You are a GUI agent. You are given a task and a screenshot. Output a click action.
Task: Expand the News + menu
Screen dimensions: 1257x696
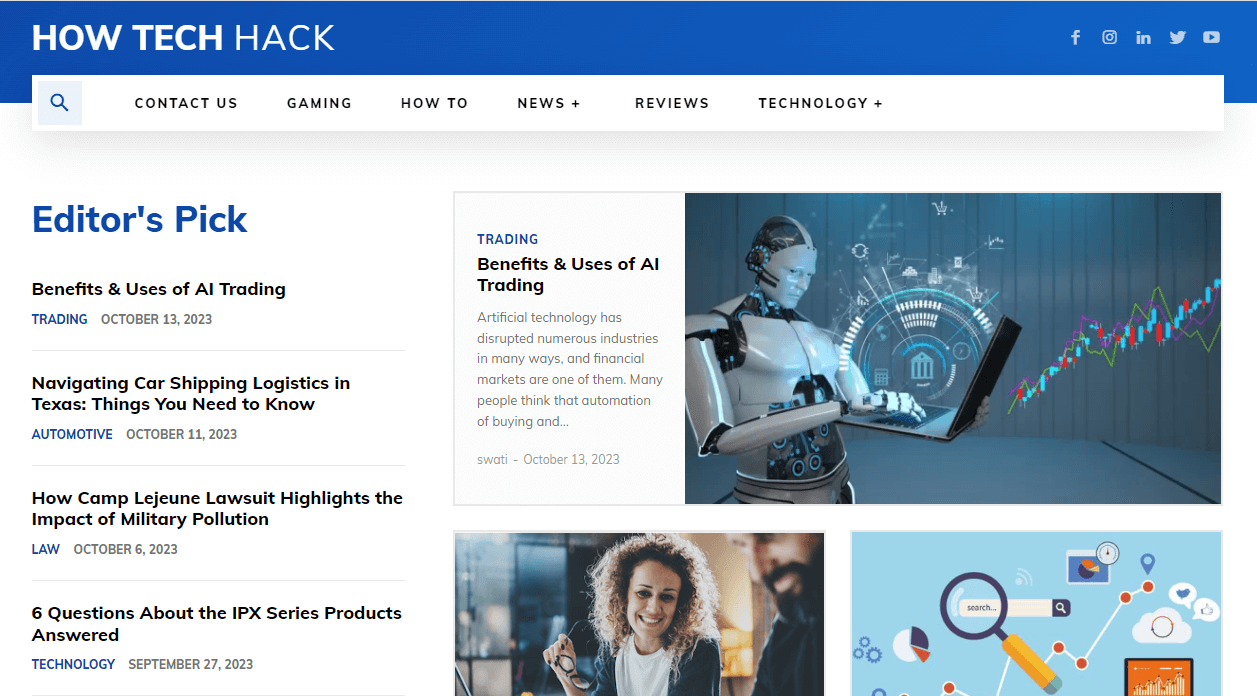click(549, 103)
